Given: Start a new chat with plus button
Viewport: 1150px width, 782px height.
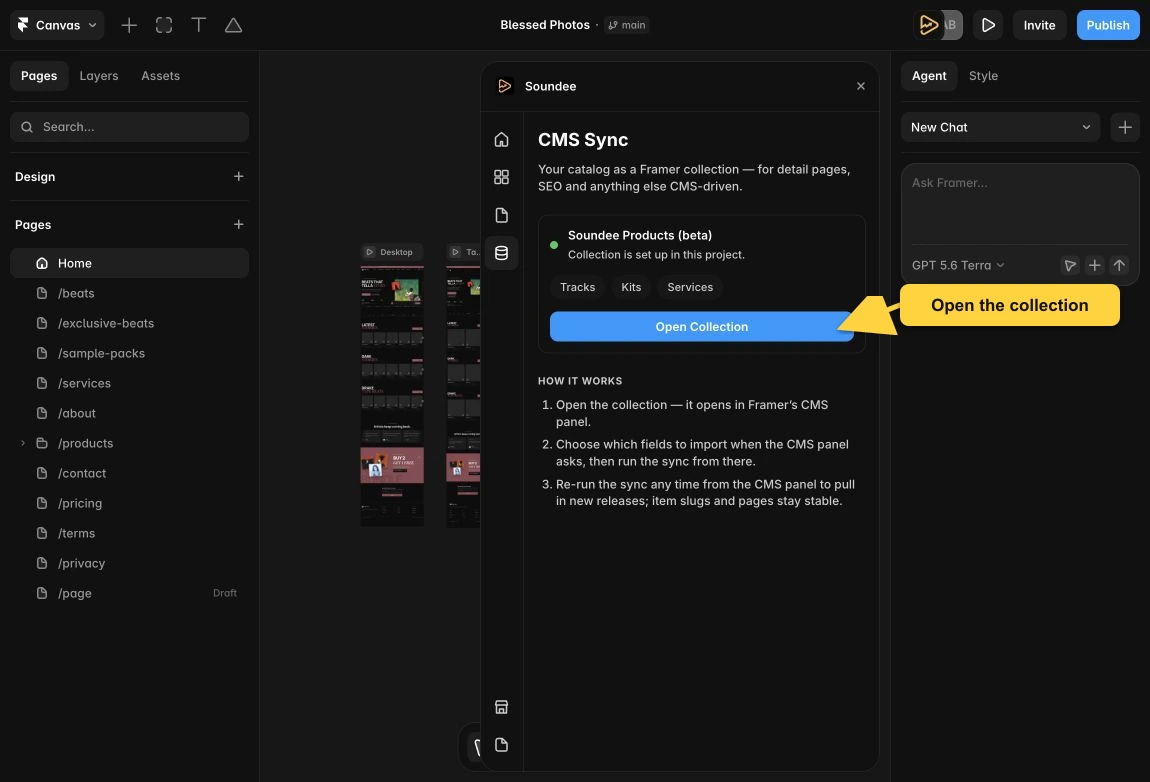Looking at the screenshot, I should click(x=1124, y=127).
